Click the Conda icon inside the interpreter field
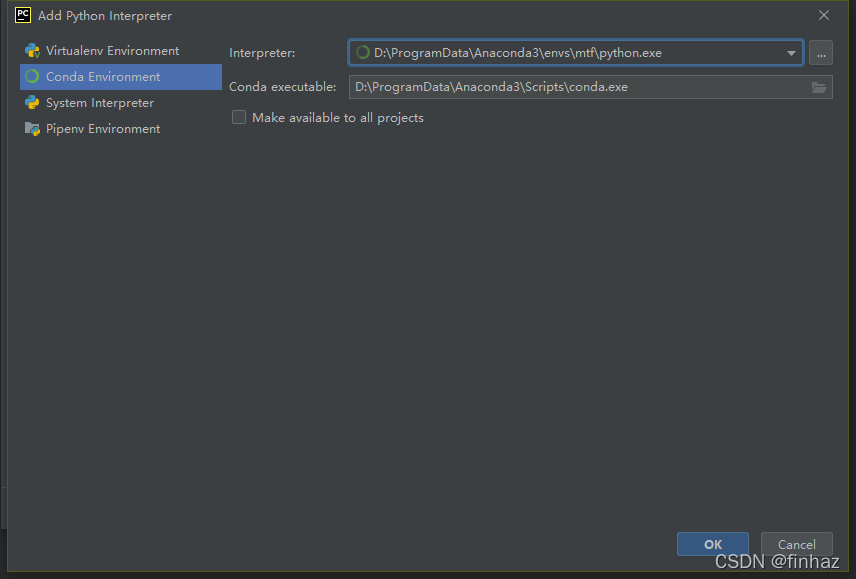This screenshot has height=579, width=856. click(362, 52)
